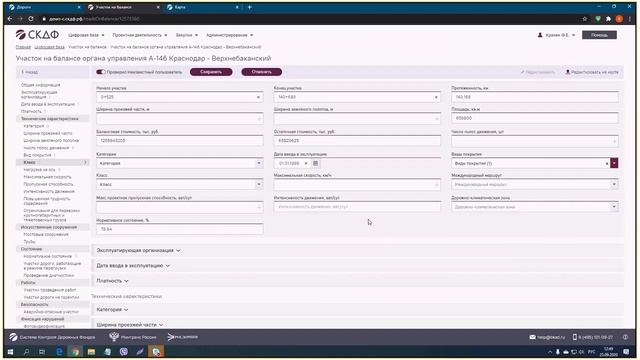
Task: Reload the browser page
Action: [x=31, y=19]
